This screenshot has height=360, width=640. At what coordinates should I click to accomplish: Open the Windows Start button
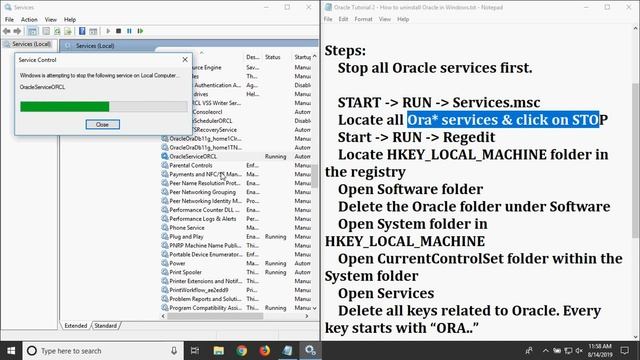[11, 351]
